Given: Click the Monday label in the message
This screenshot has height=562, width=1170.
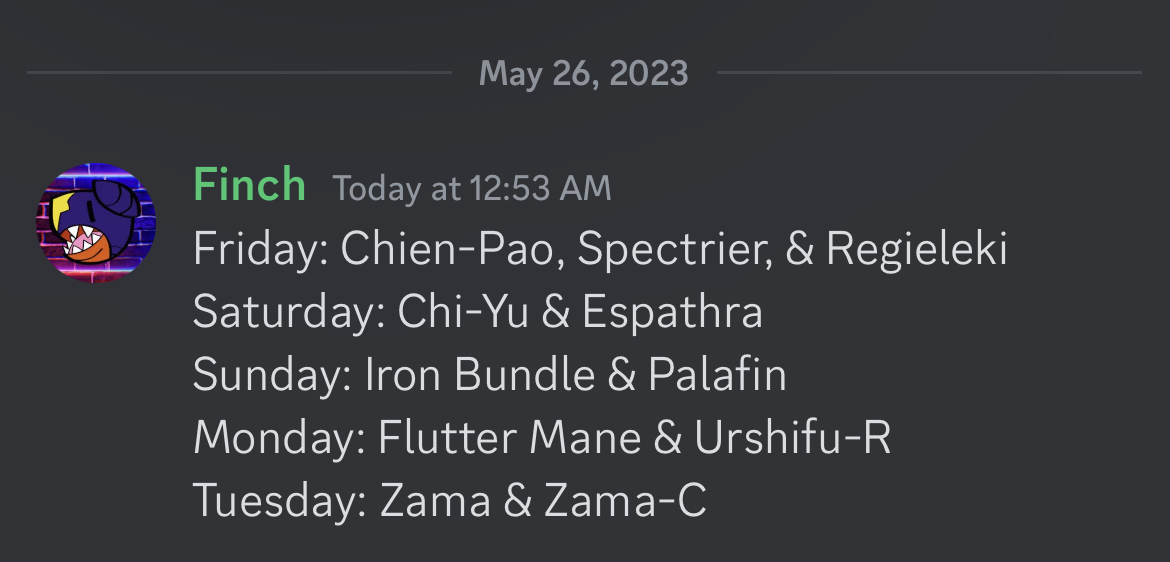Looking at the screenshot, I should pyautogui.click(x=278, y=438).
